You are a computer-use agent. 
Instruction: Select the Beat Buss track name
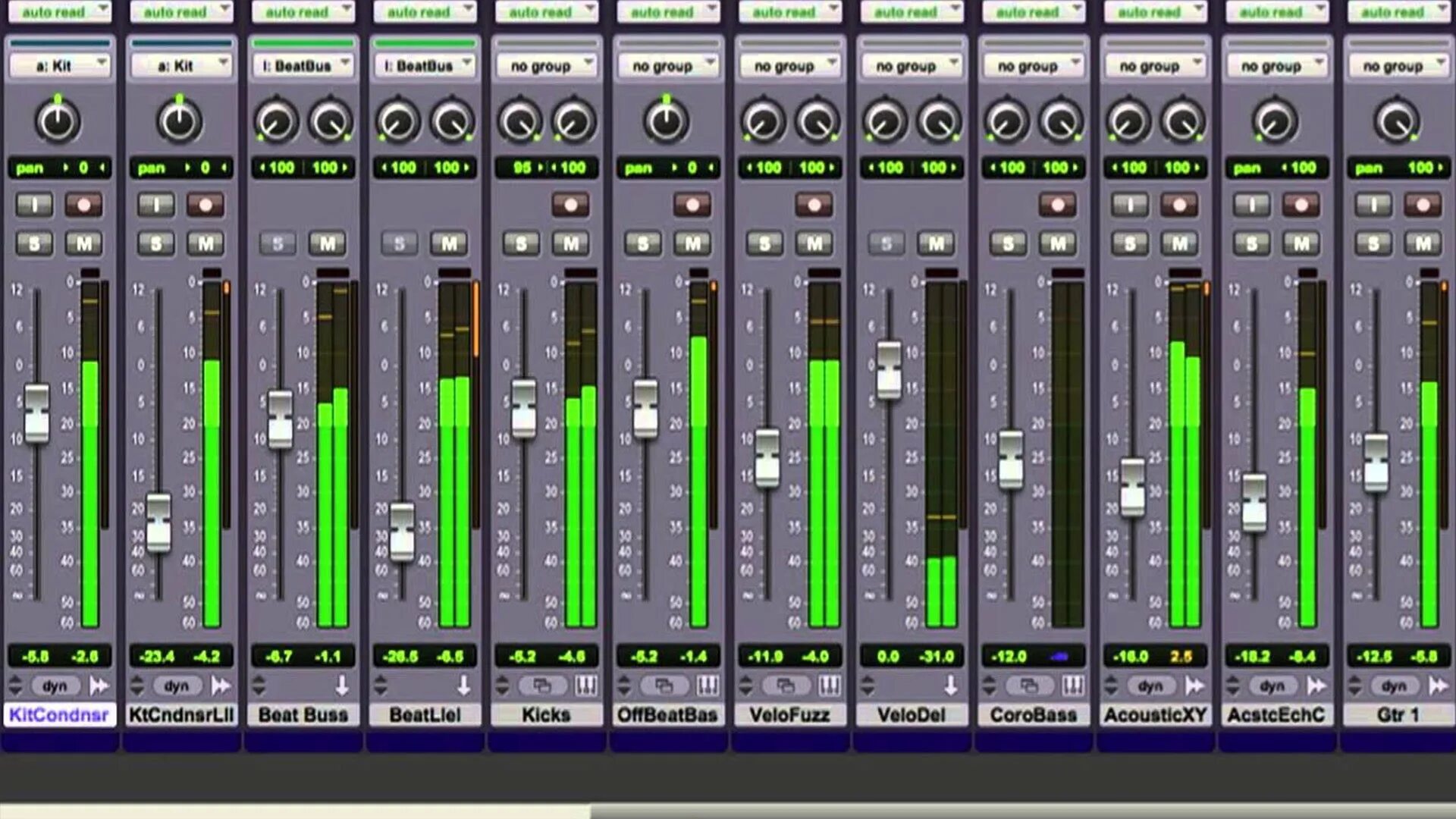303,714
